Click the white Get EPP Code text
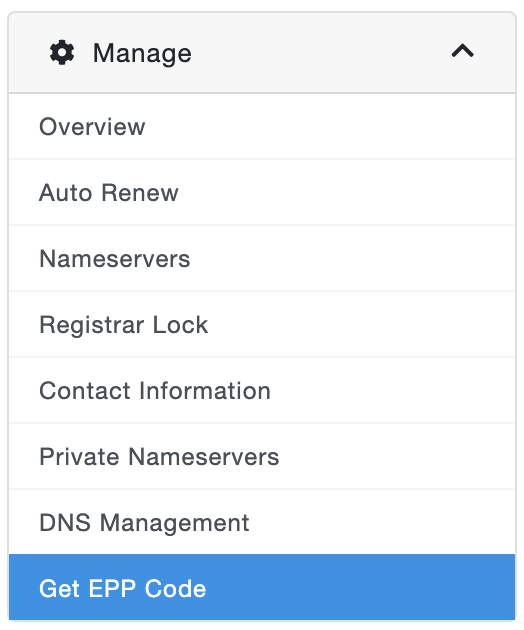This screenshot has height=630, width=524. point(123,589)
